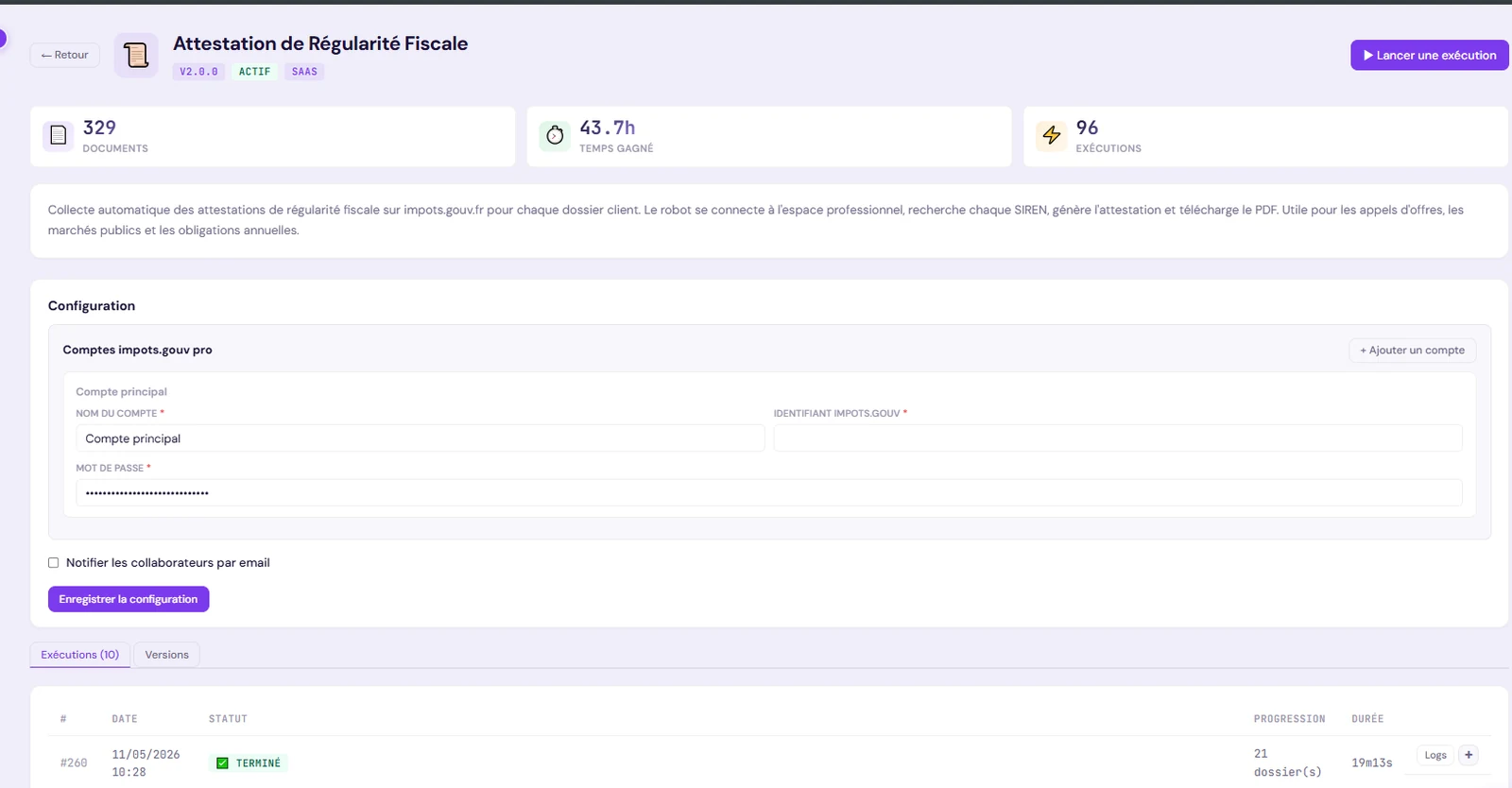This screenshot has width=1512, height=788.
Task: Click the green checkmark status icon
Action: [x=222, y=763]
